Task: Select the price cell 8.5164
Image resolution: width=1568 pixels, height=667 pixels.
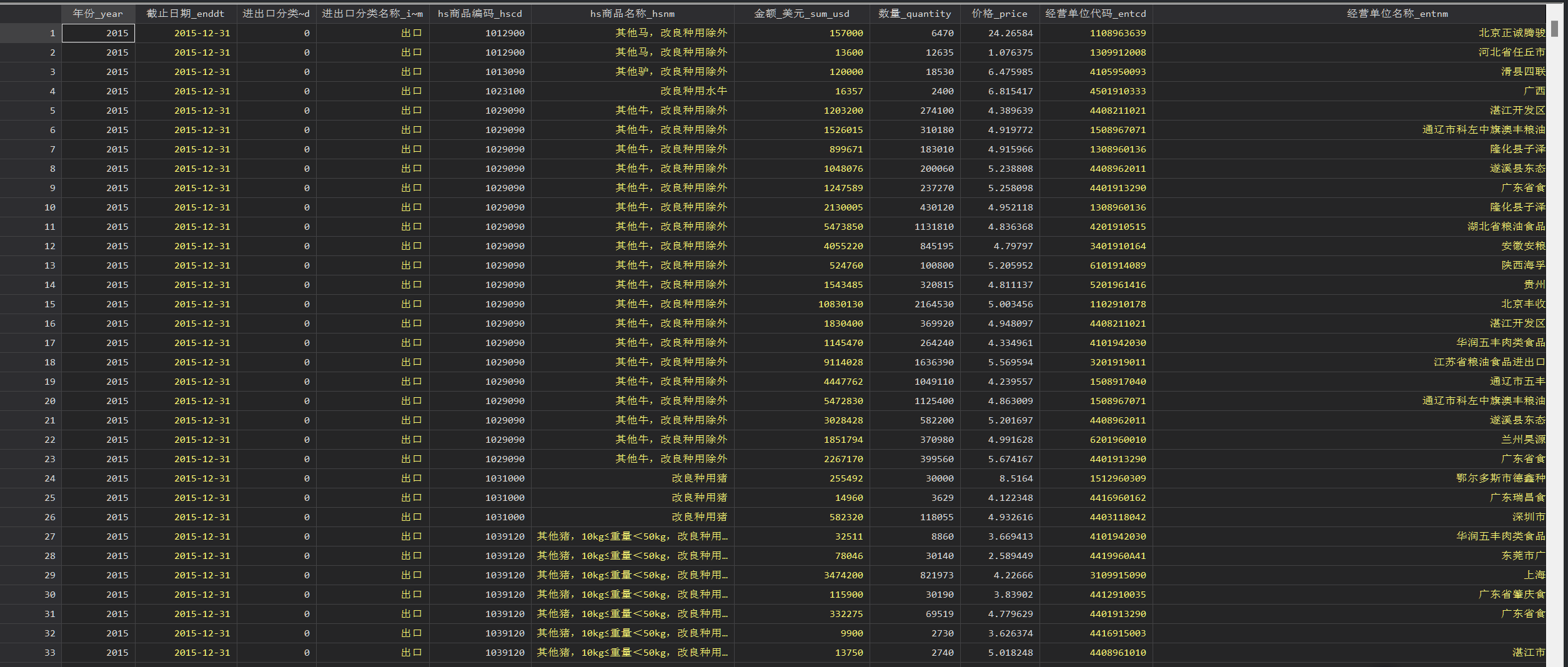Action: [1000, 478]
